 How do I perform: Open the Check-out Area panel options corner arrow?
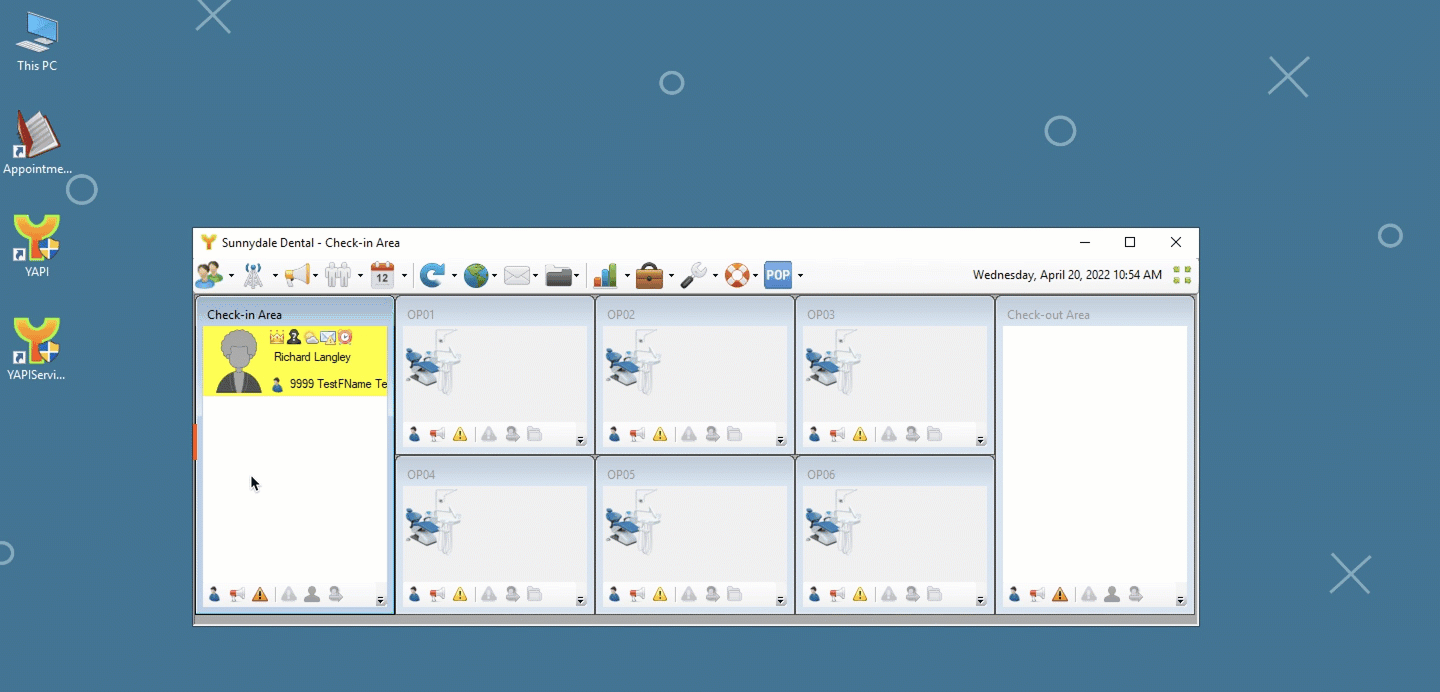[1181, 601]
